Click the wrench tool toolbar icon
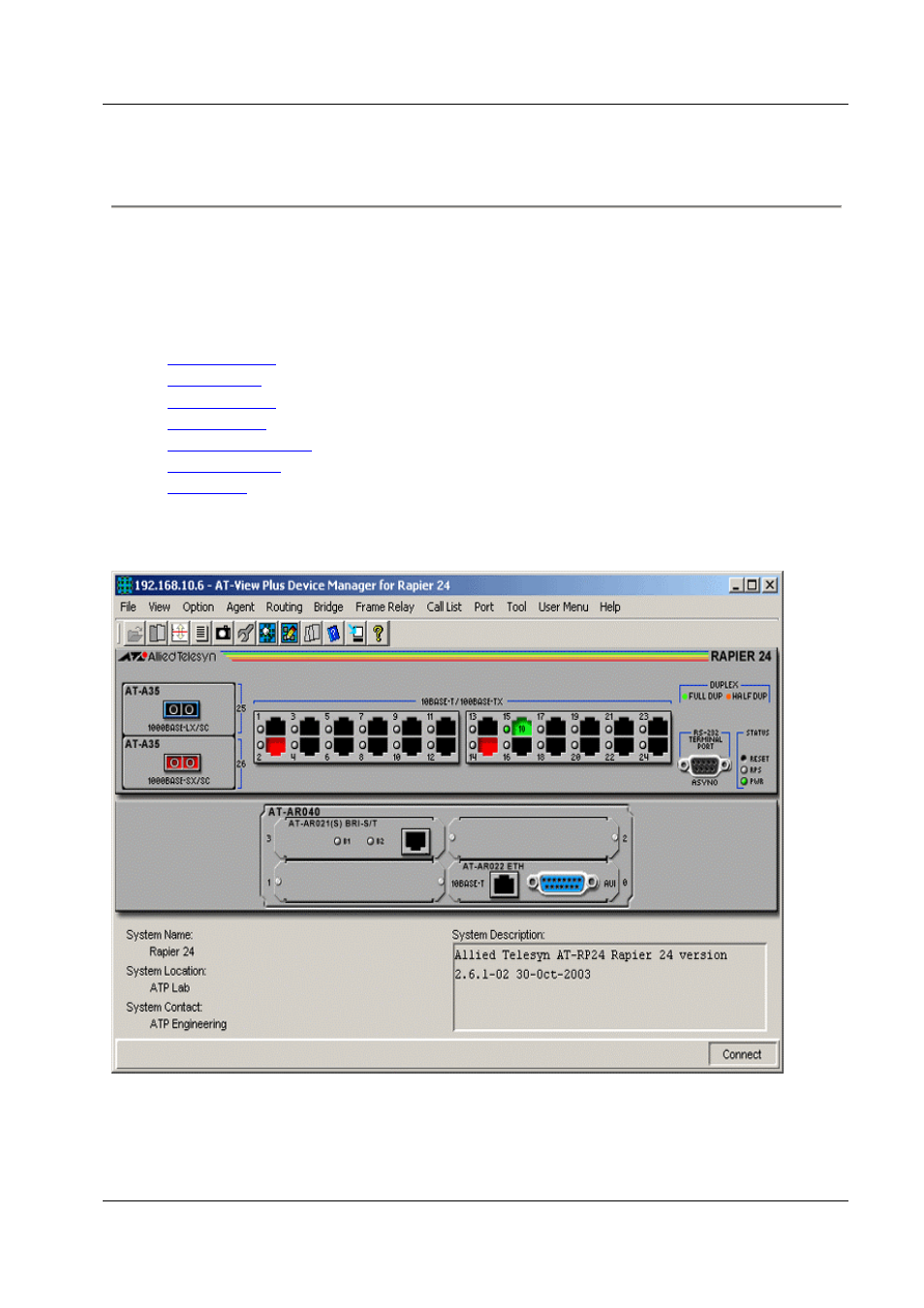The width and height of the screenshot is (924, 1308). coord(246,634)
